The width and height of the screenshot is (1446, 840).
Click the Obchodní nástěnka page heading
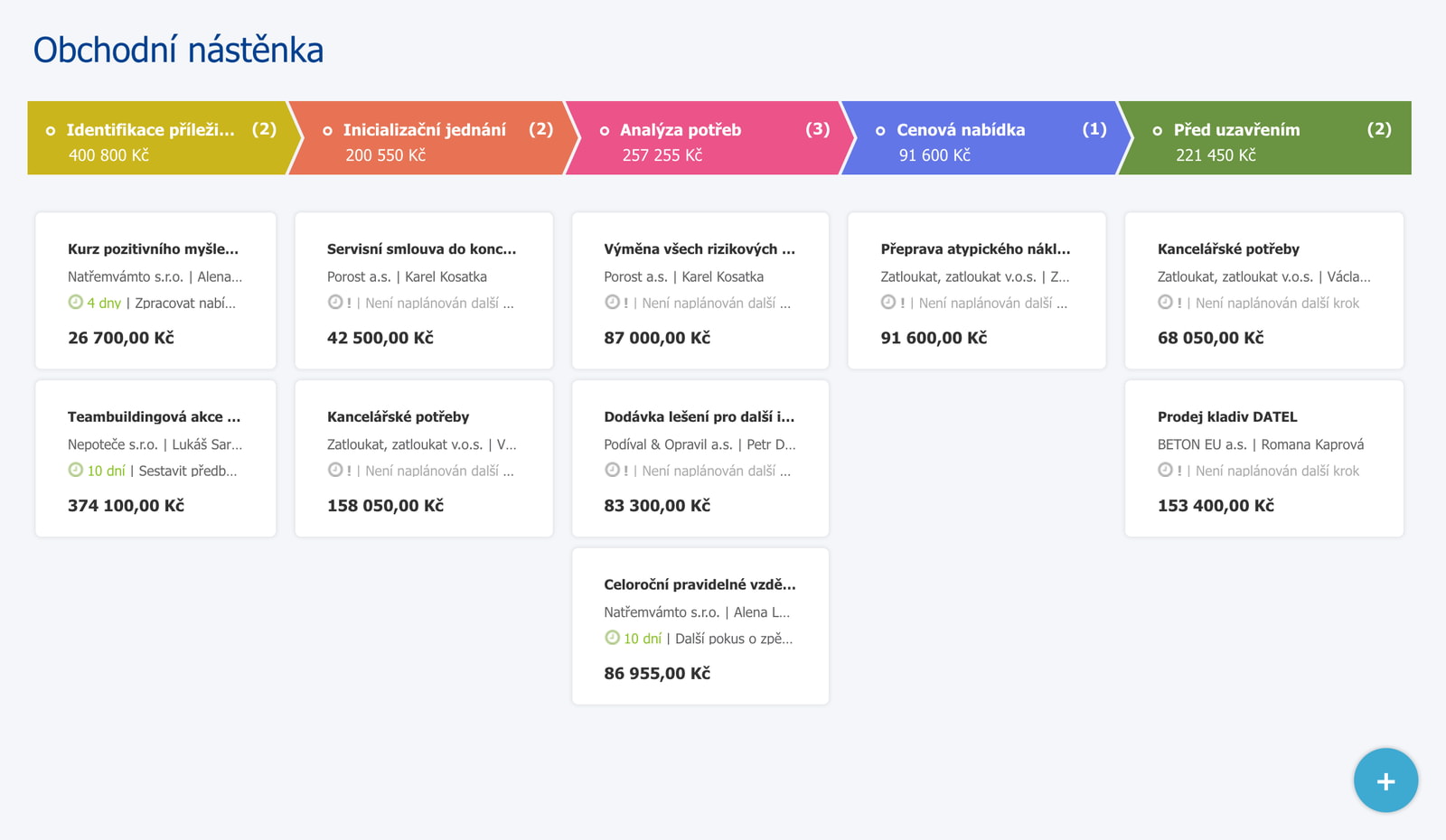178,50
